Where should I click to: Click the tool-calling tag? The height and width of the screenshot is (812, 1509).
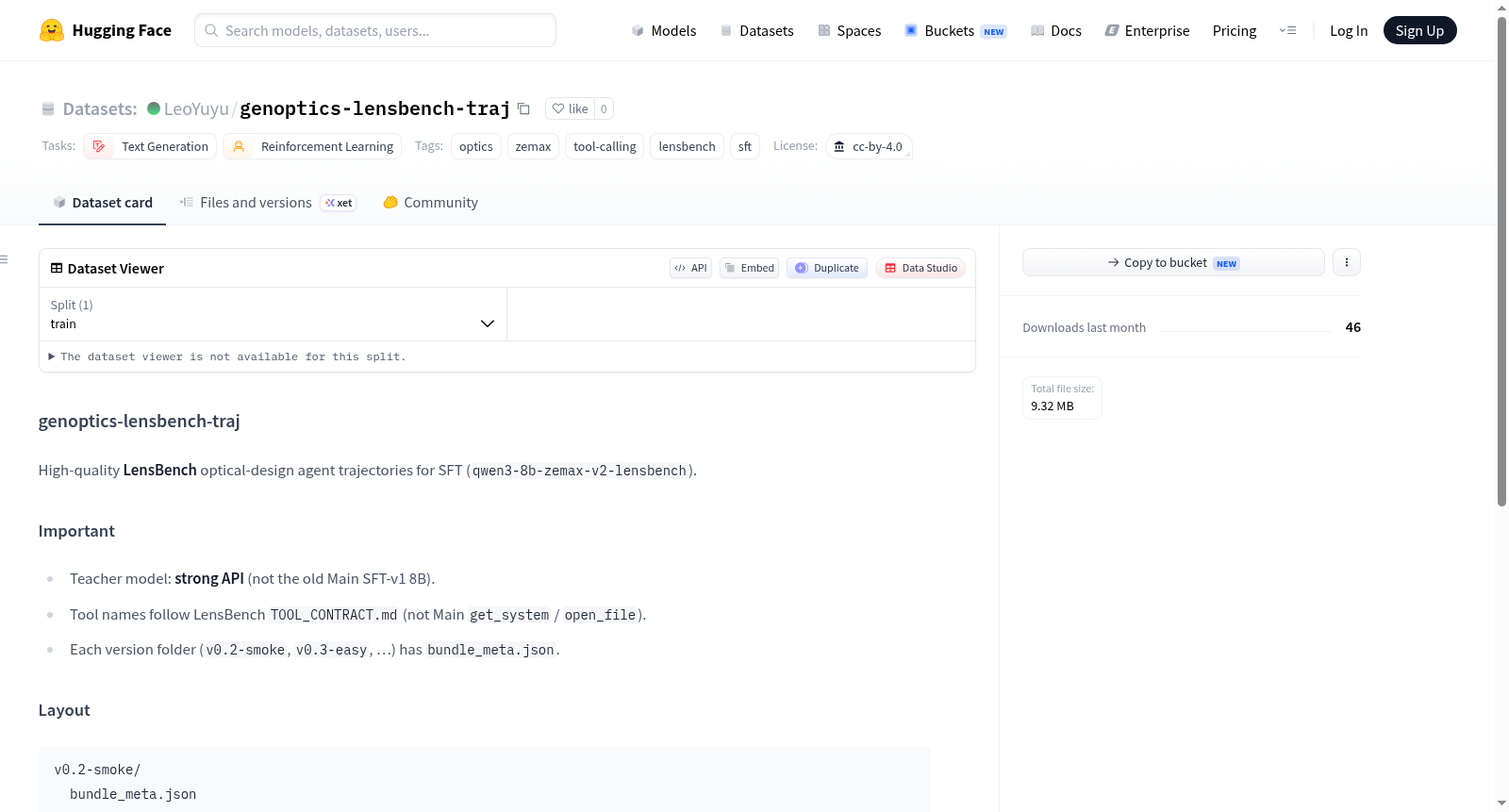click(605, 146)
